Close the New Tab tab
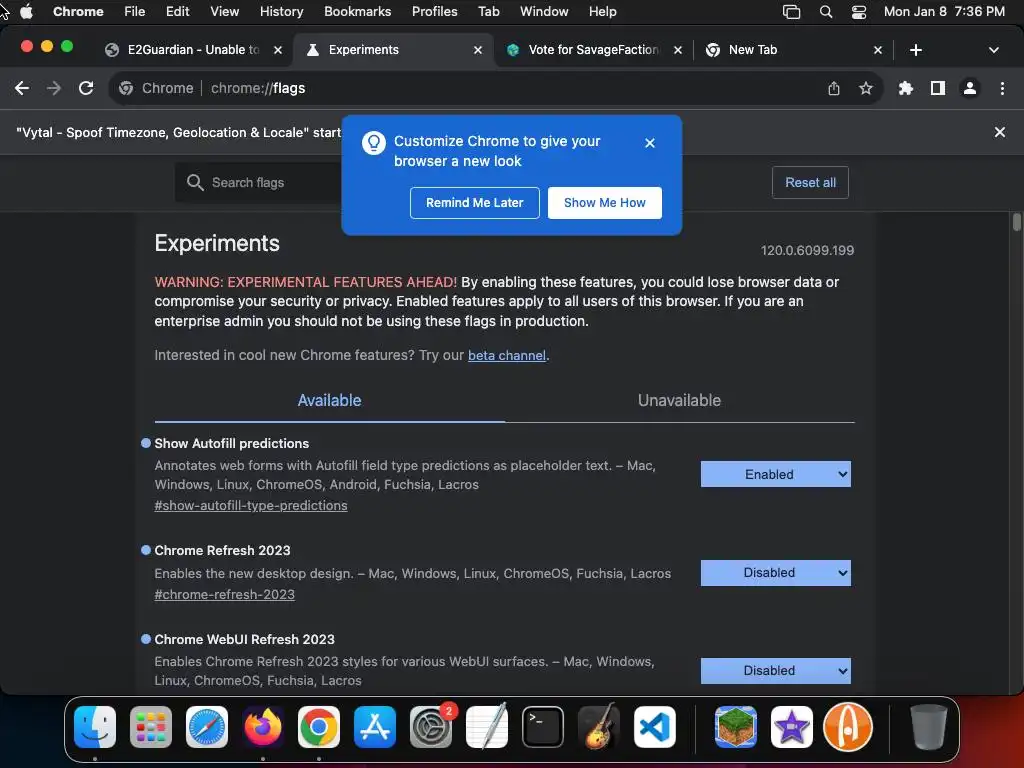Screen dimensions: 1024x768 pos(878,50)
